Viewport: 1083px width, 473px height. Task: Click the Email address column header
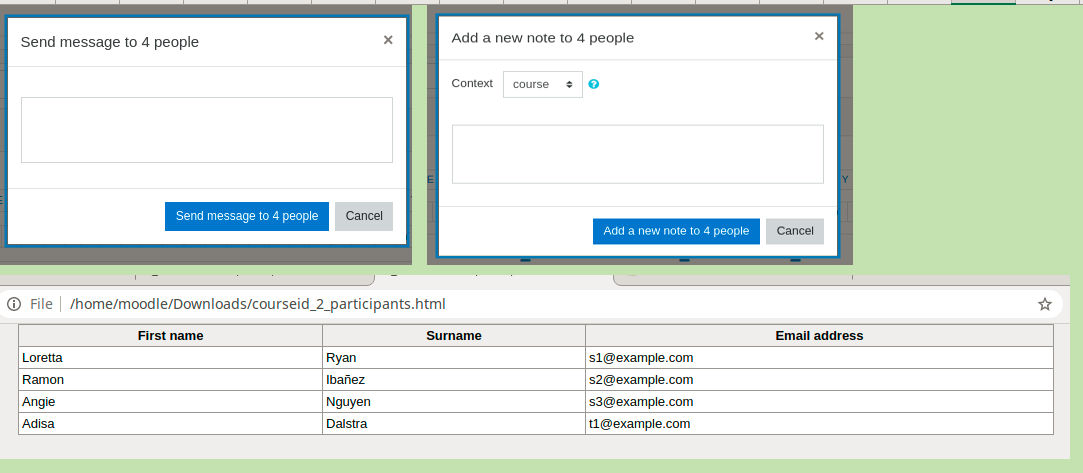(819, 336)
